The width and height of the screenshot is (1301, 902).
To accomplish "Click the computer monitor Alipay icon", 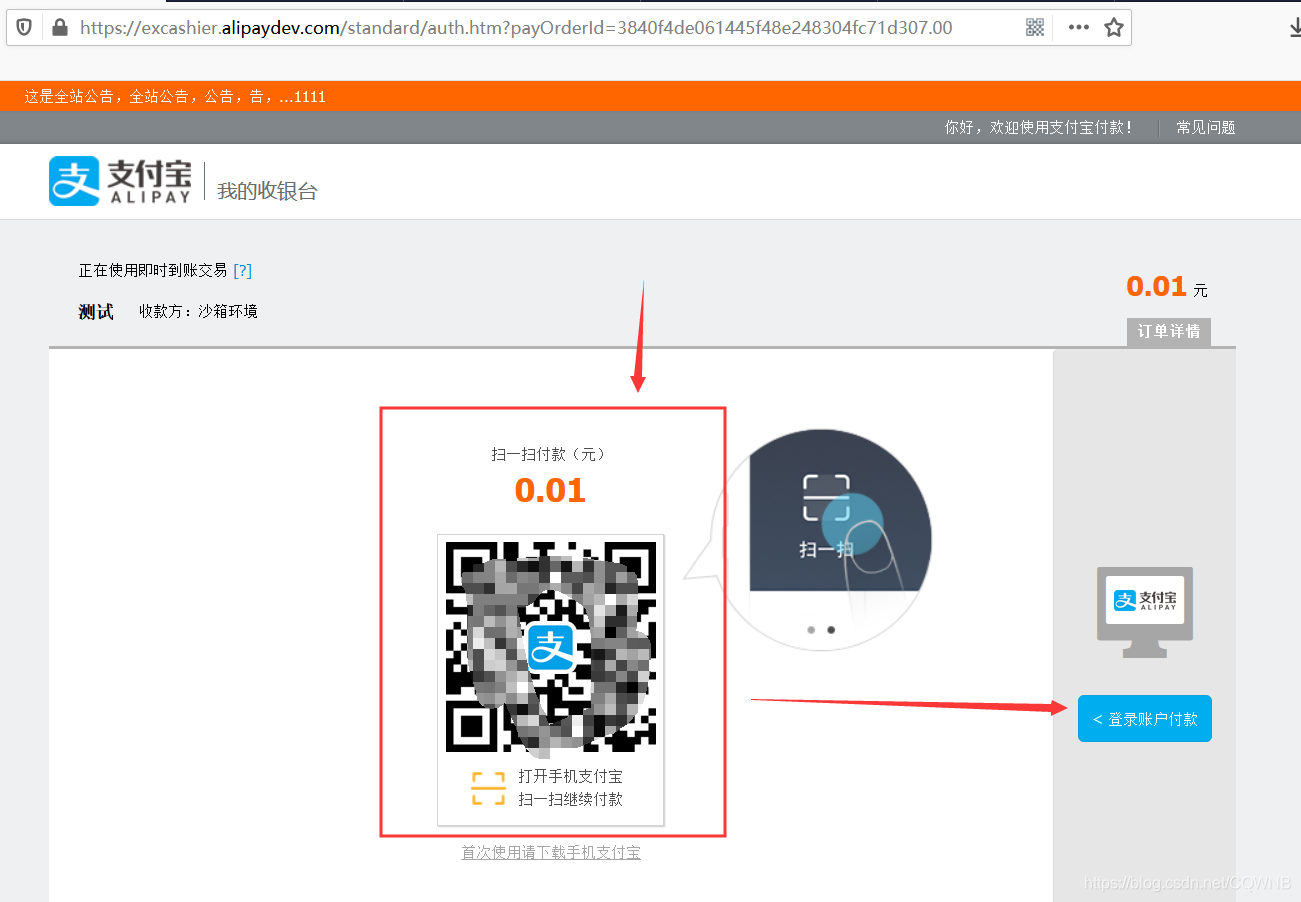I will point(1145,612).
